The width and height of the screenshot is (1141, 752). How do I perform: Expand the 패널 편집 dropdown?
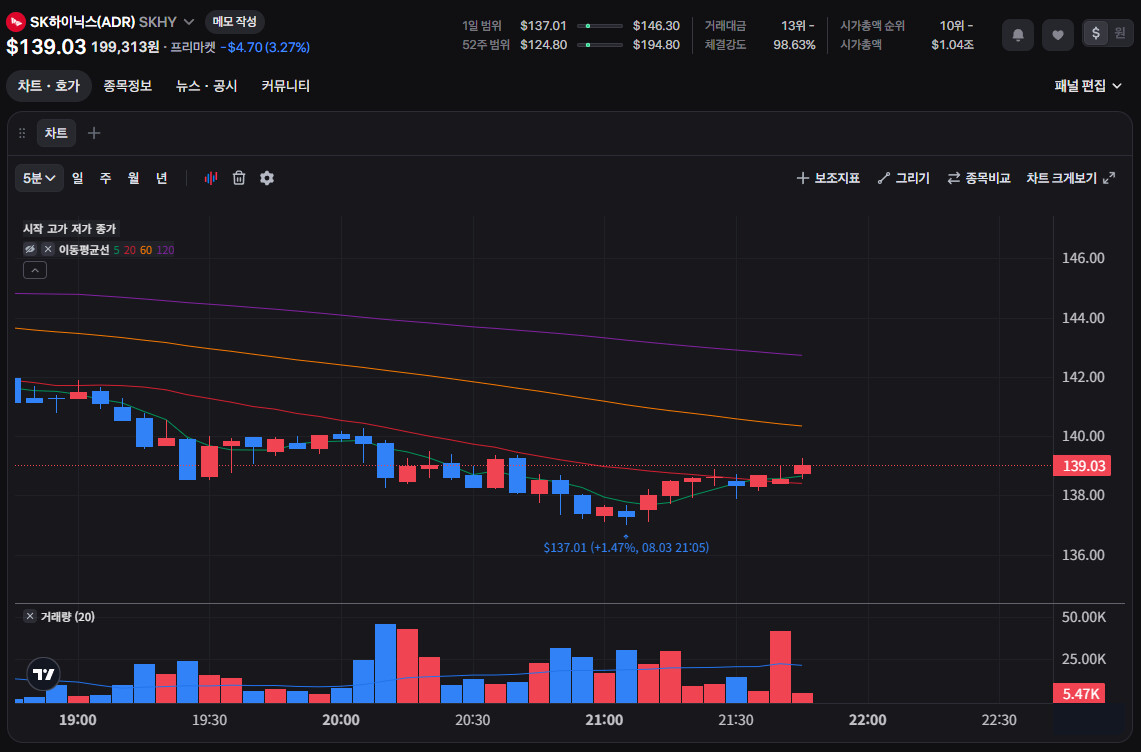pos(1087,86)
